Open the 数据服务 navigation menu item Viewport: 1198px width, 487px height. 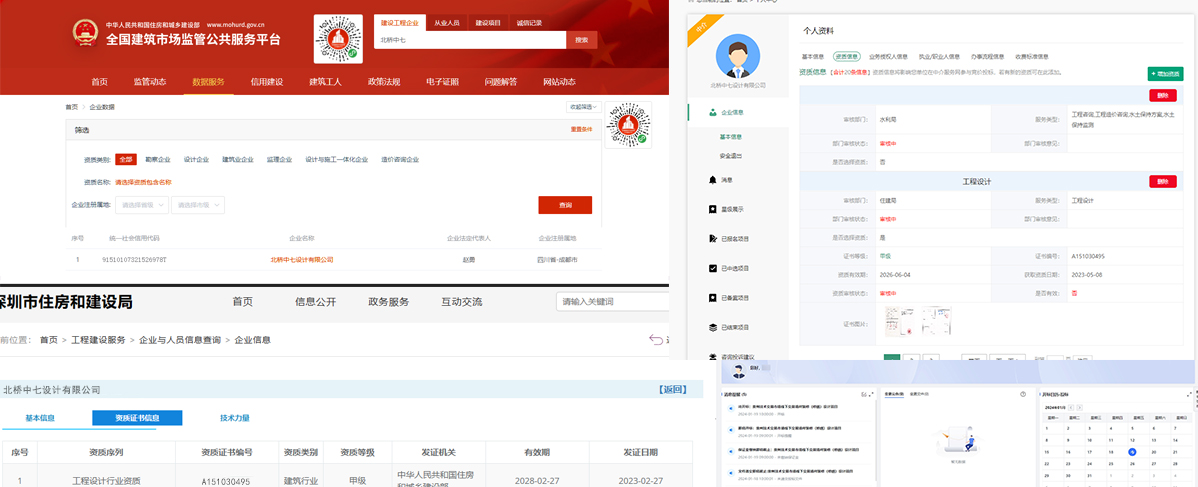(x=209, y=82)
